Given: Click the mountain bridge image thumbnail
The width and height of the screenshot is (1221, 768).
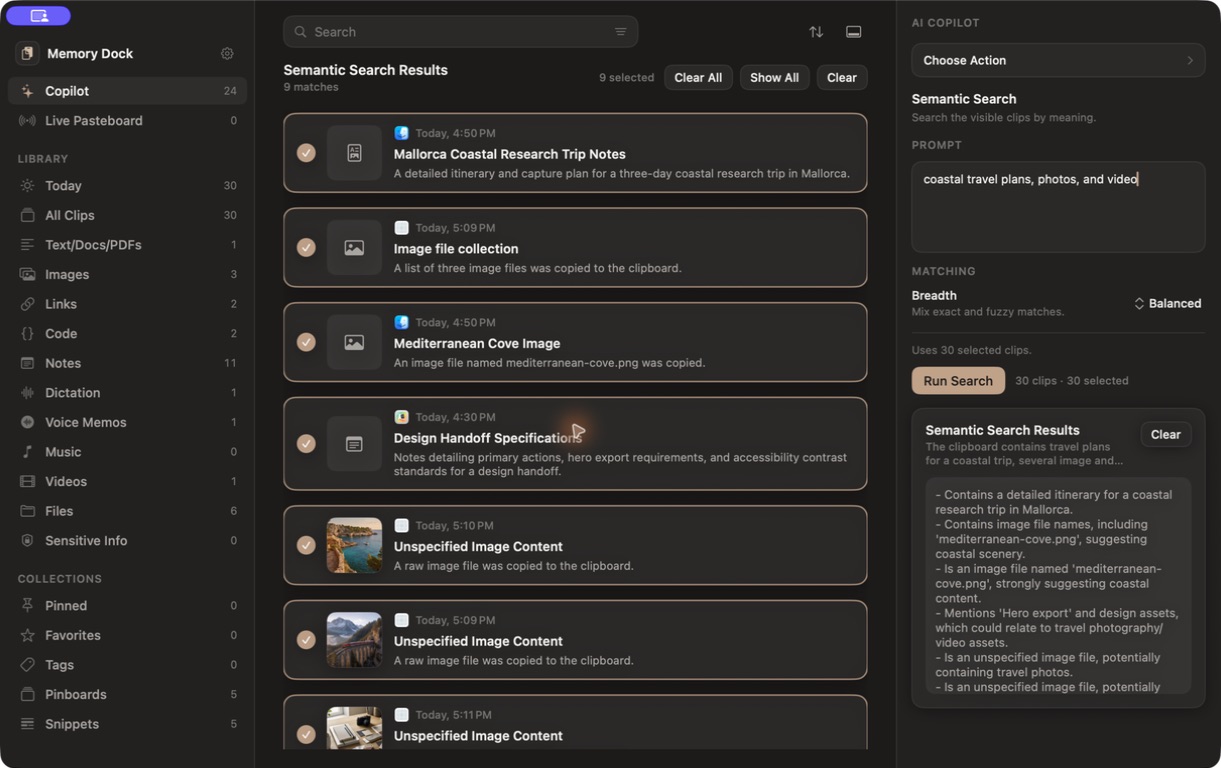Looking at the screenshot, I should [x=354, y=640].
